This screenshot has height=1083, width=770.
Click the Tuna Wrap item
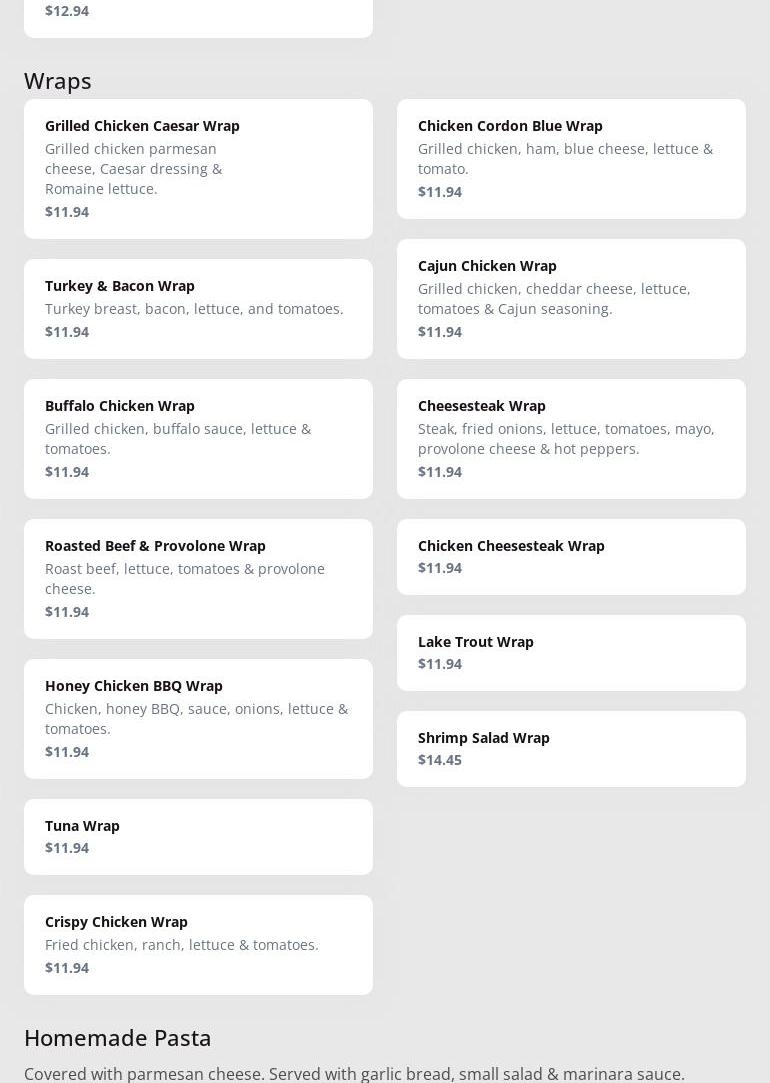[x=198, y=836]
